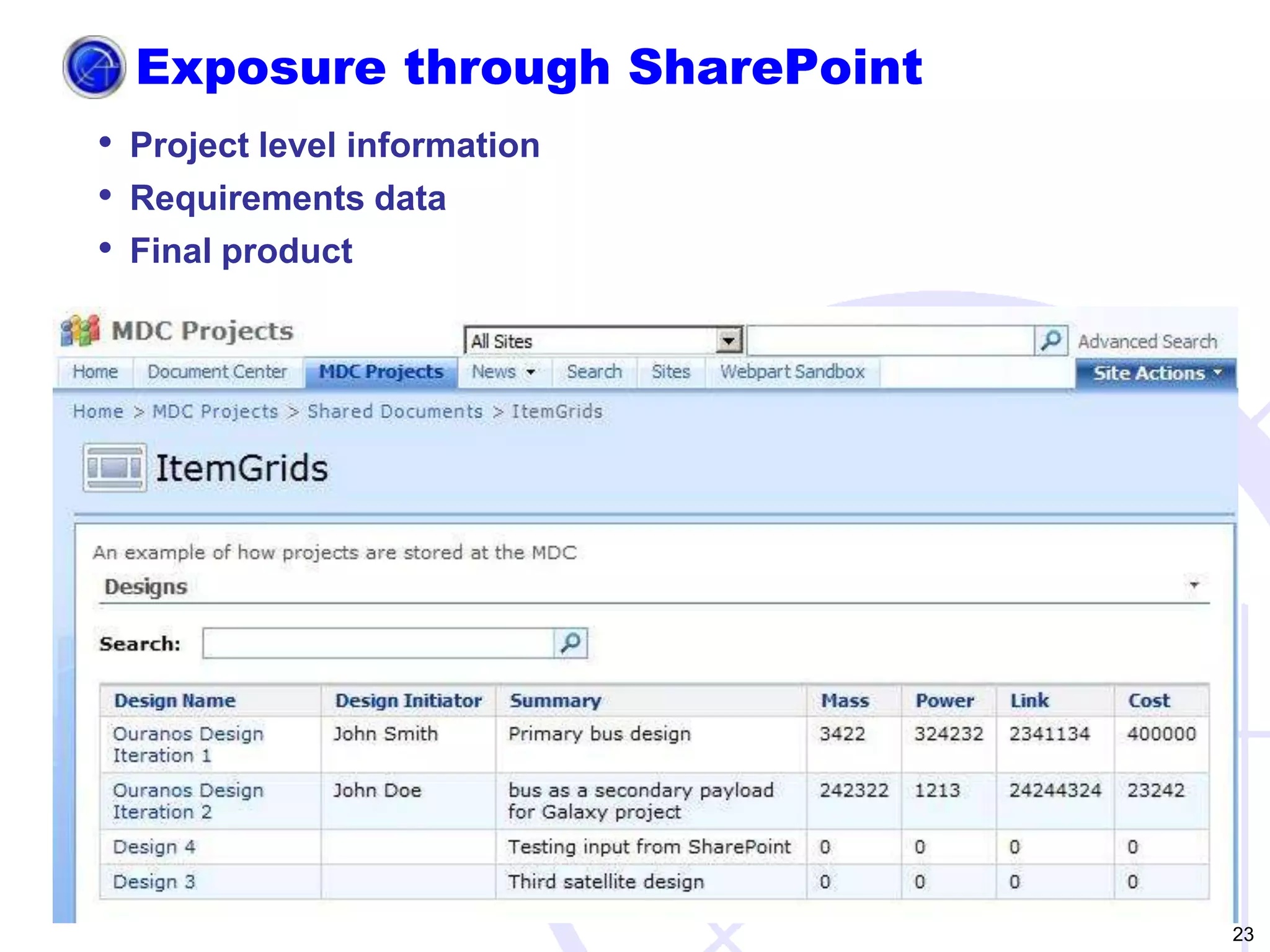Sort by Link column header

pos(1030,700)
